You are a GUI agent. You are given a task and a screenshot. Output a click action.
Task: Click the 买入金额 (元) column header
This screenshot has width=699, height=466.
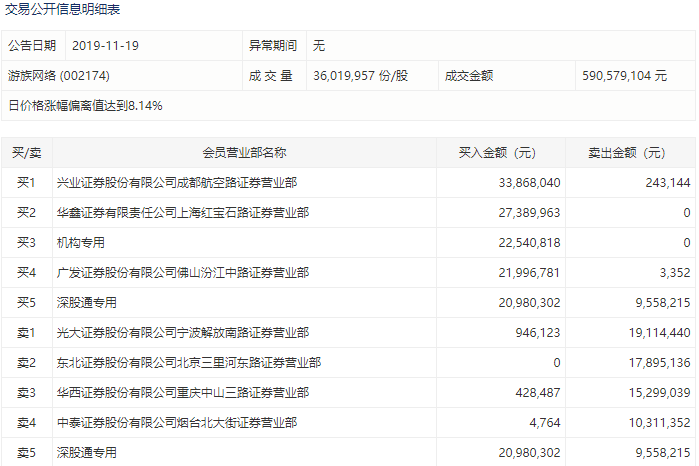pyautogui.click(x=497, y=153)
